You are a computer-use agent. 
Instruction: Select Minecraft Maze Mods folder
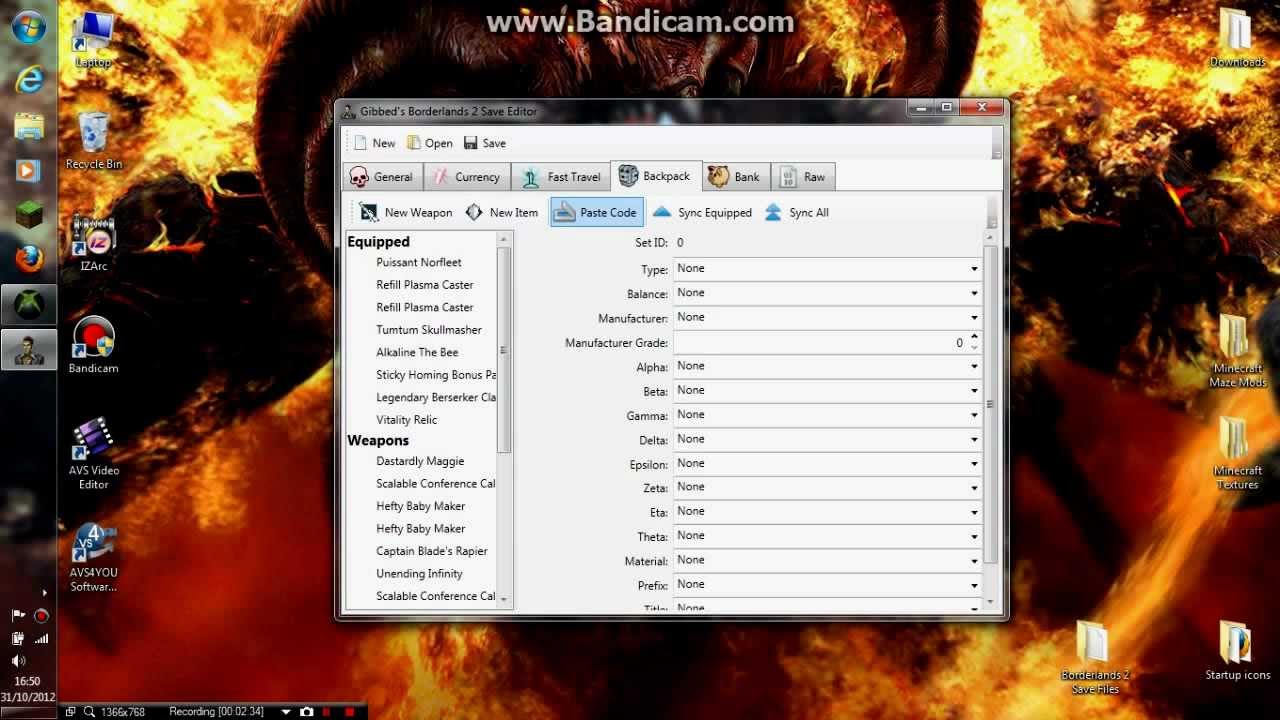[1238, 352]
